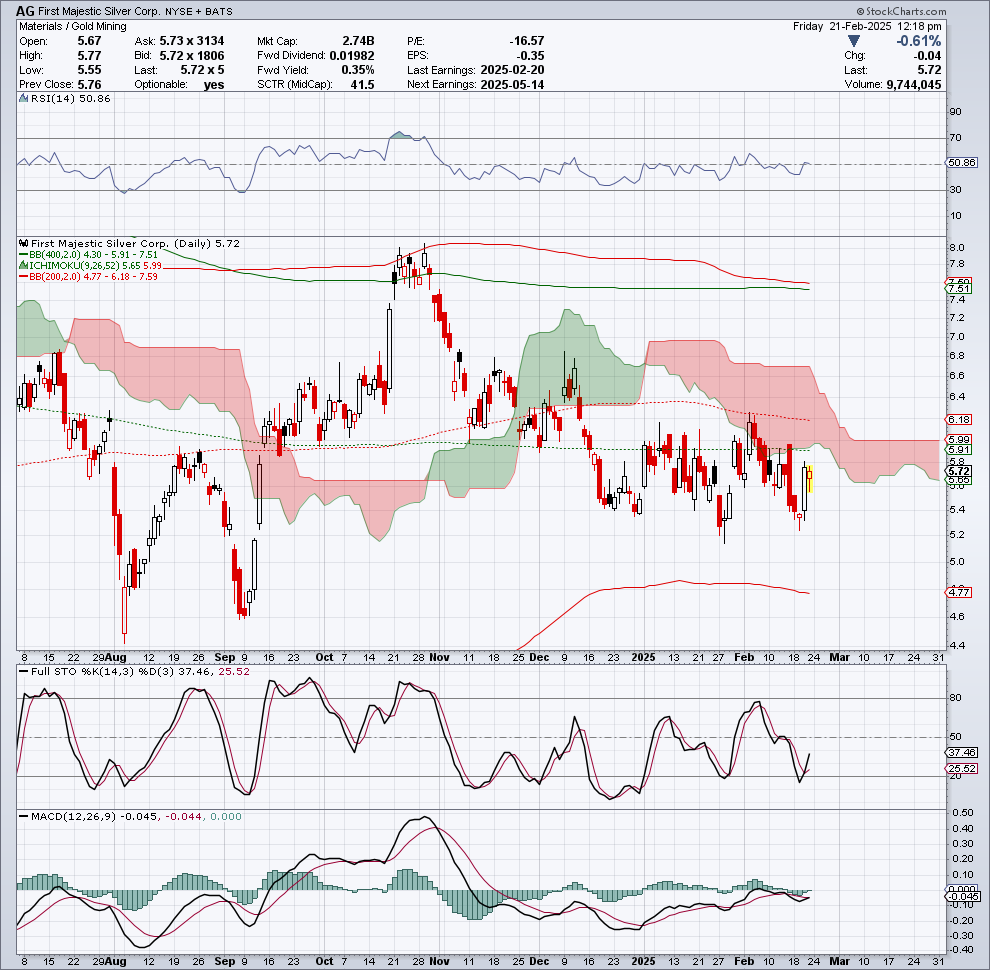Click the 50.86 RSI axis value tag
The image size is (990, 970).
click(x=962, y=163)
